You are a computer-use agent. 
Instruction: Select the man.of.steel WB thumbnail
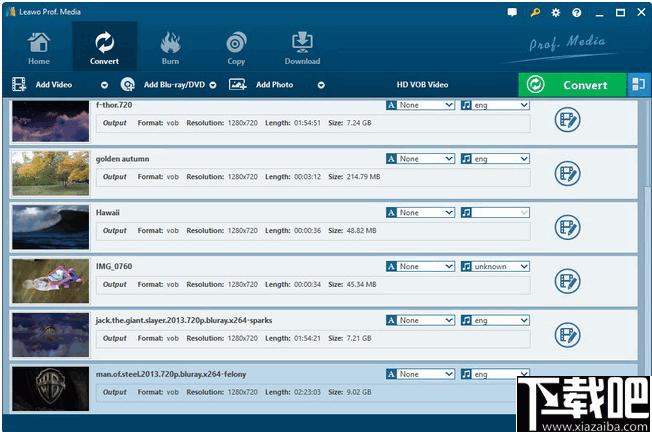[50, 389]
